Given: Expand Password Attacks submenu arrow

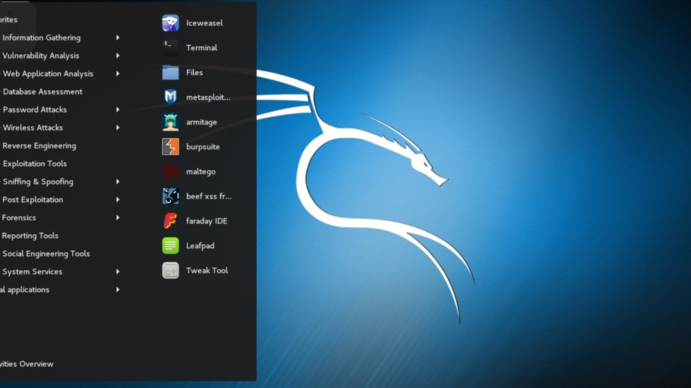Looking at the screenshot, I should coord(118,109).
